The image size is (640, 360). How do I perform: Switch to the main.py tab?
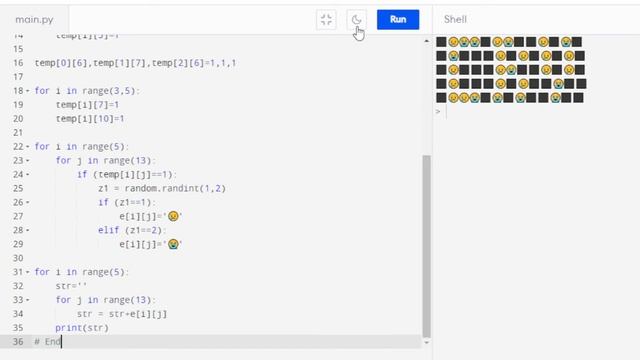(34, 20)
